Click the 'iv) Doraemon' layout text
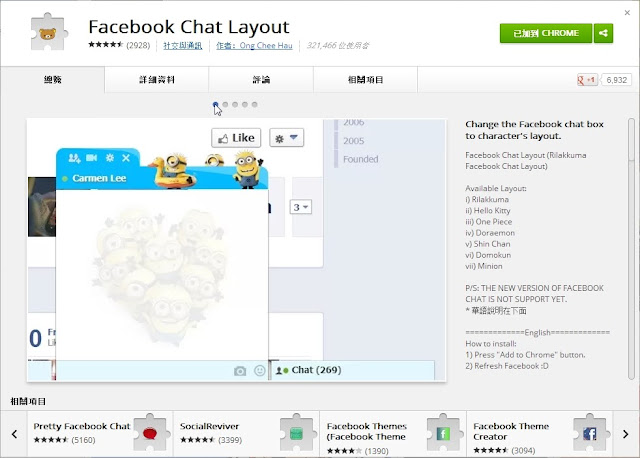Screen dimensions: 640x458 [490, 233]
